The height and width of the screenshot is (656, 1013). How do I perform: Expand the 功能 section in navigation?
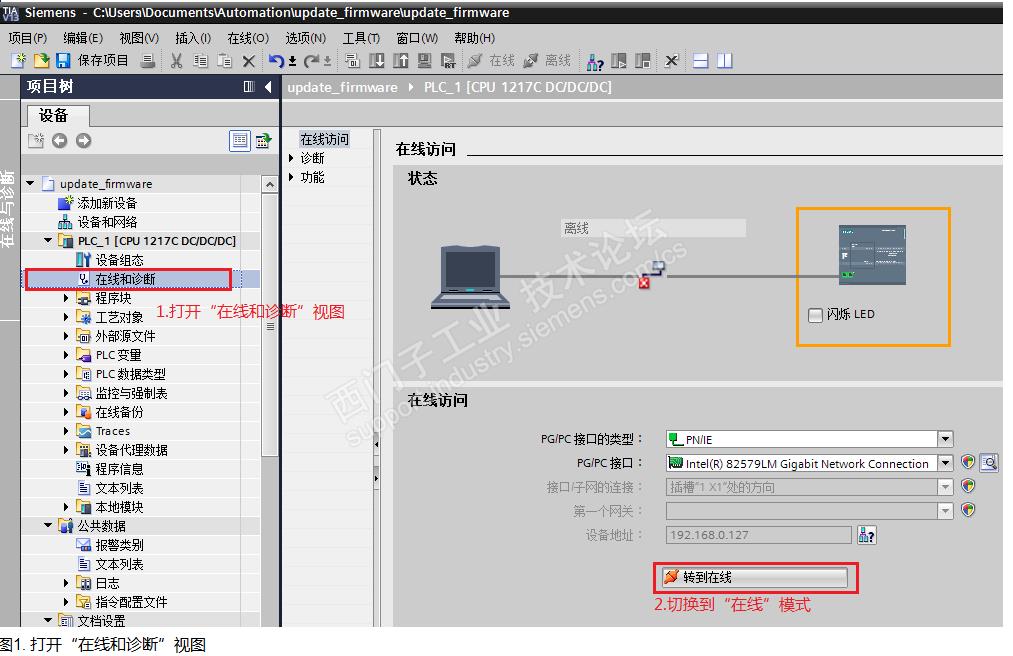click(x=291, y=176)
